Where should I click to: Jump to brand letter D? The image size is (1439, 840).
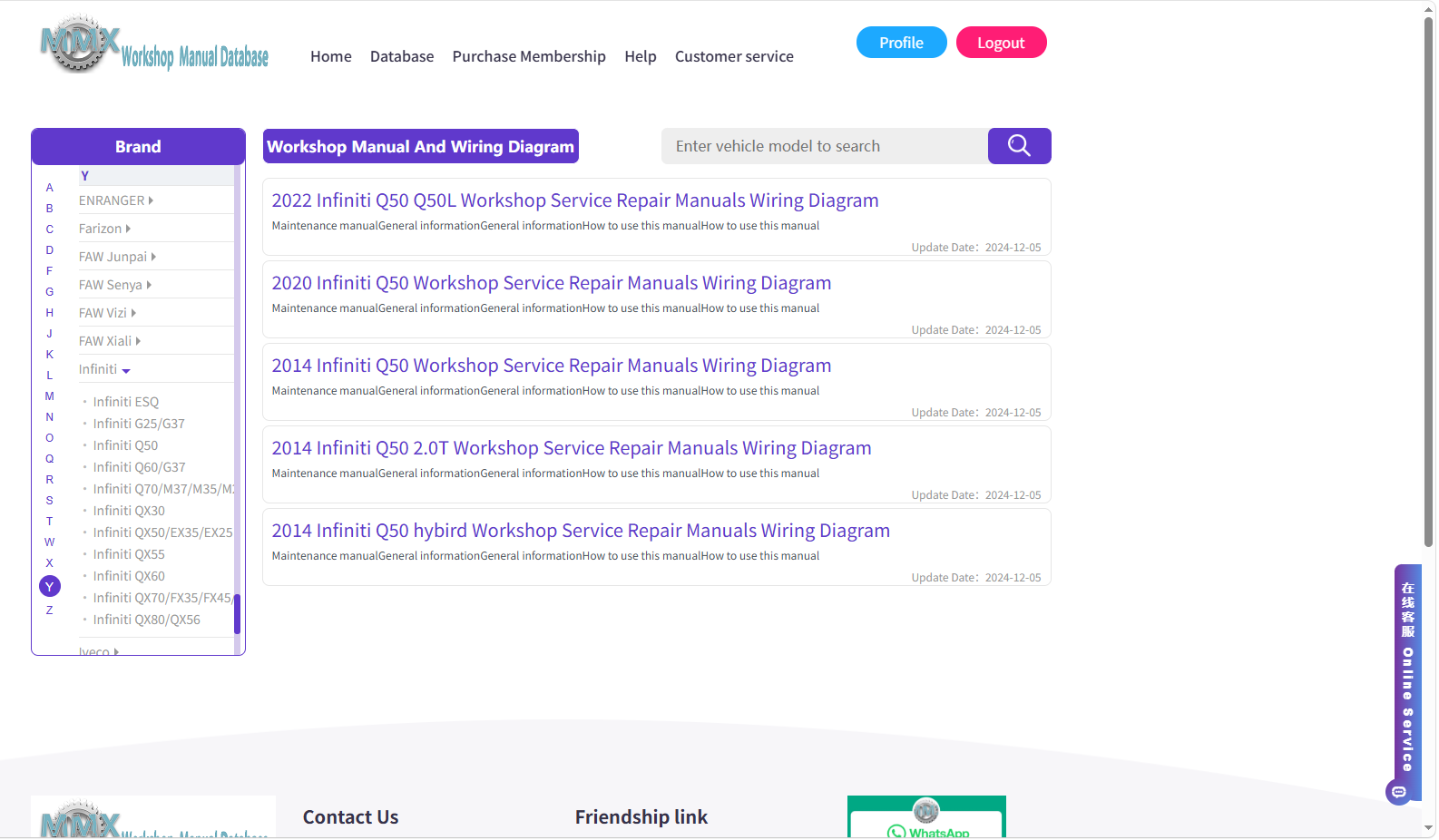(x=50, y=250)
